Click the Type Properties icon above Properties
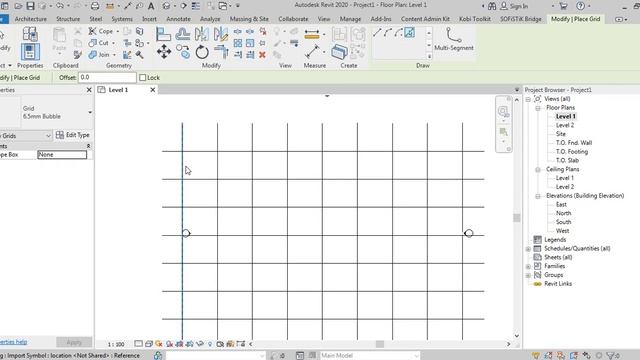The width and height of the screenshot is (640, 360). click(30, 34)
